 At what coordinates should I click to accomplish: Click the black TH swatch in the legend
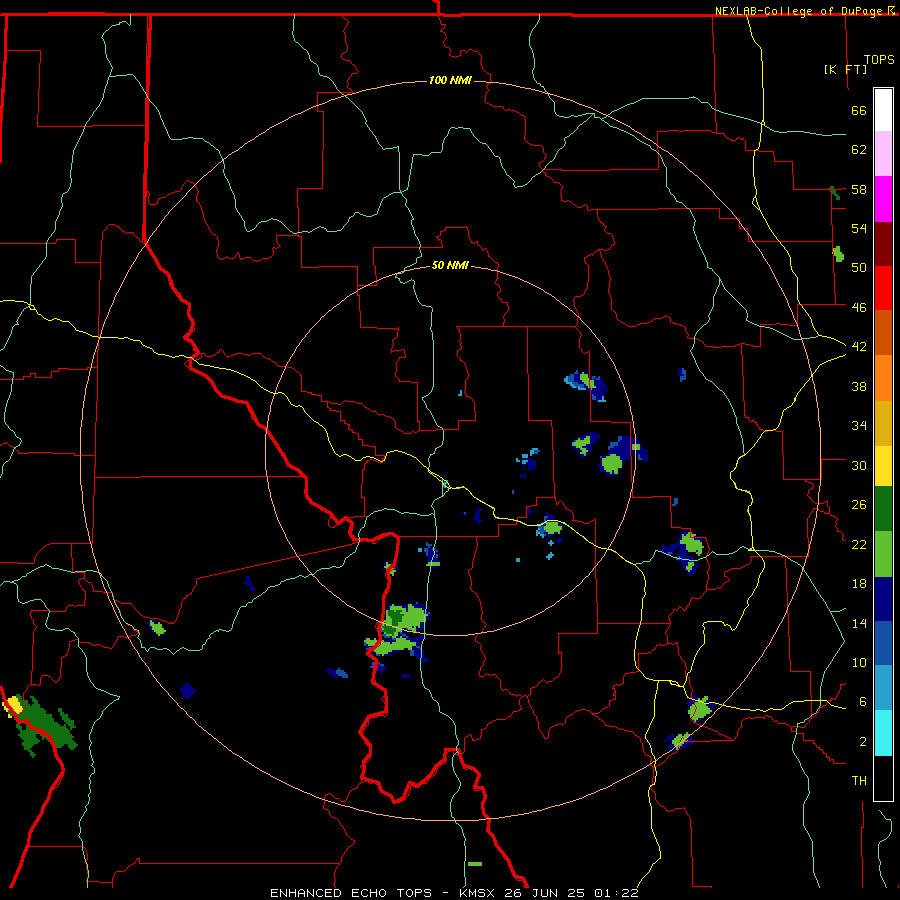click(883, 778)
